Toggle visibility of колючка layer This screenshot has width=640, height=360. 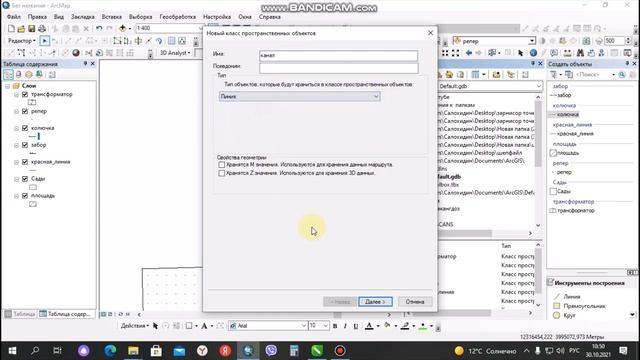25,128
